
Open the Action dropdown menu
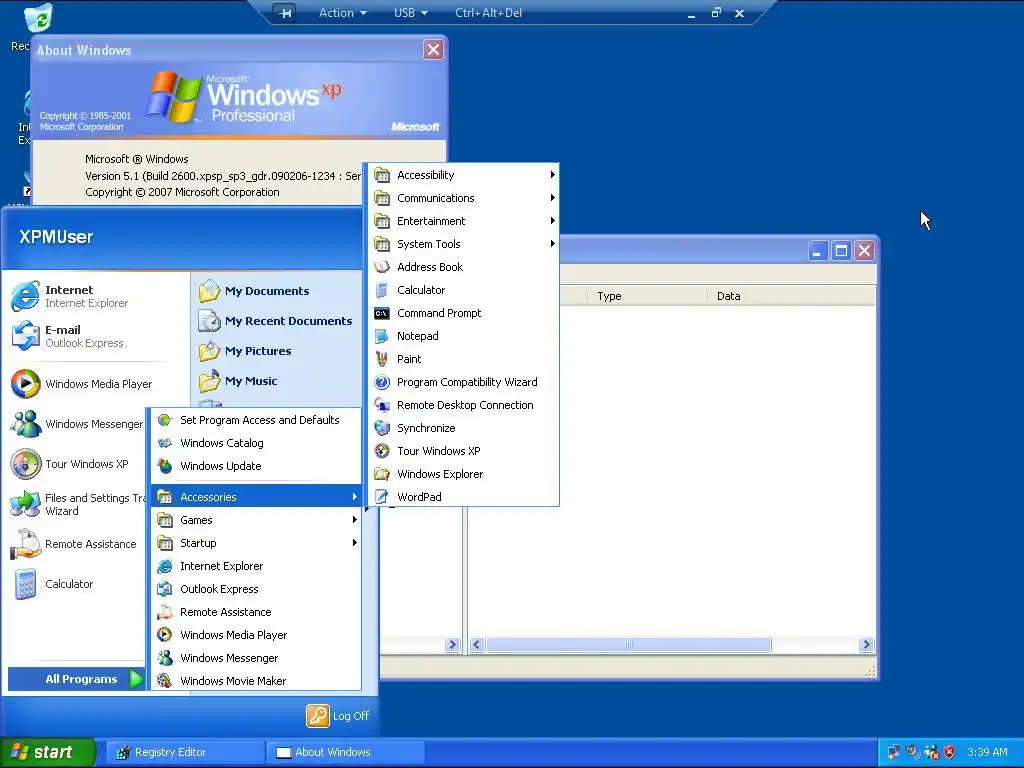[342, 13]
